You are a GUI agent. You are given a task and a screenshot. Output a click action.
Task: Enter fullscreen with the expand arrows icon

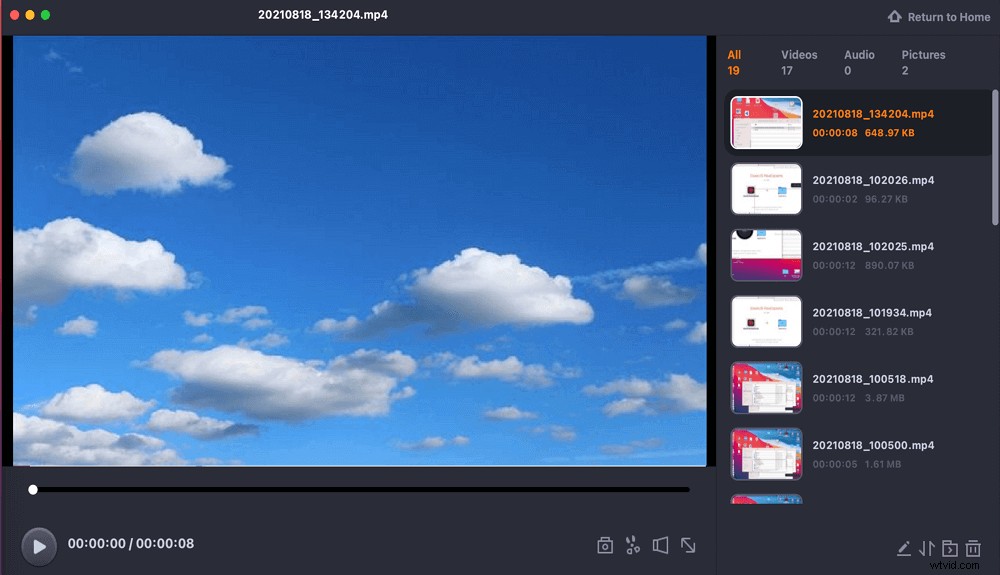pyautogui.click(x=688, y=545)
